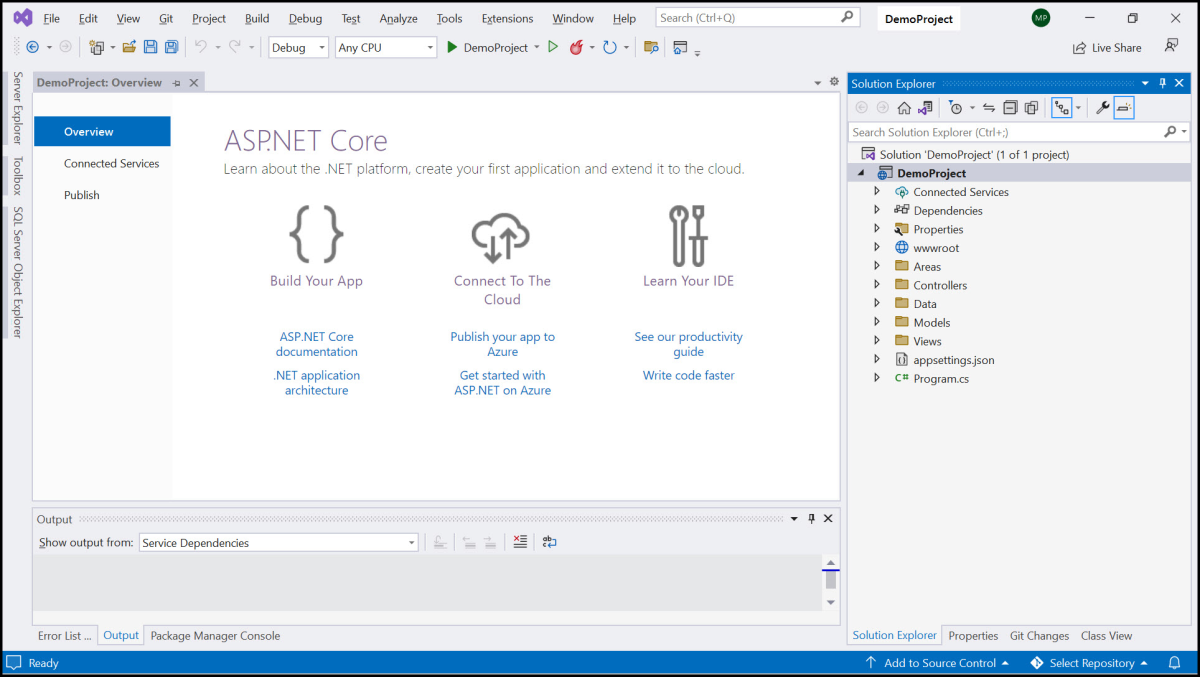Switch to the Package Manager Console tab

coord(215,636)
